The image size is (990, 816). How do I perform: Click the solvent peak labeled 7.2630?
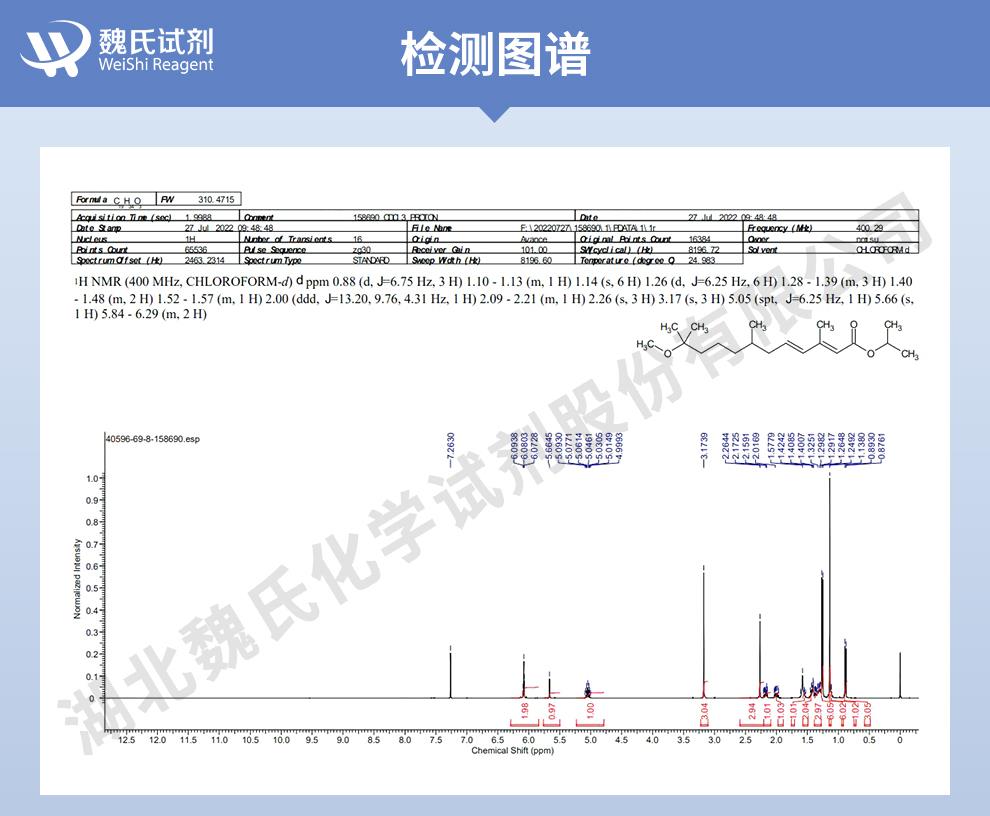451,670
